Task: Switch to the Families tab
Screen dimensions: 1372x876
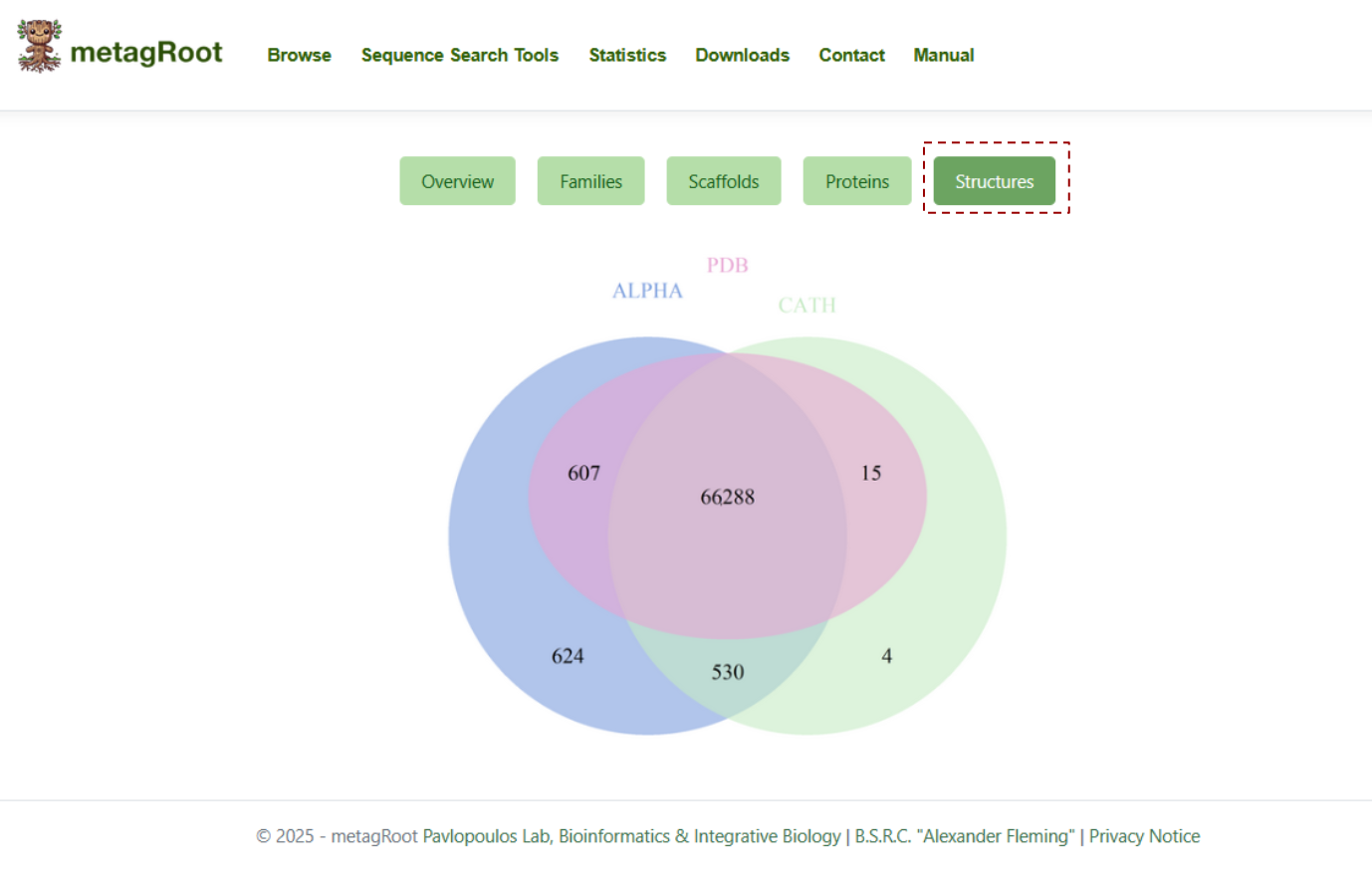Action: (590, 181)
